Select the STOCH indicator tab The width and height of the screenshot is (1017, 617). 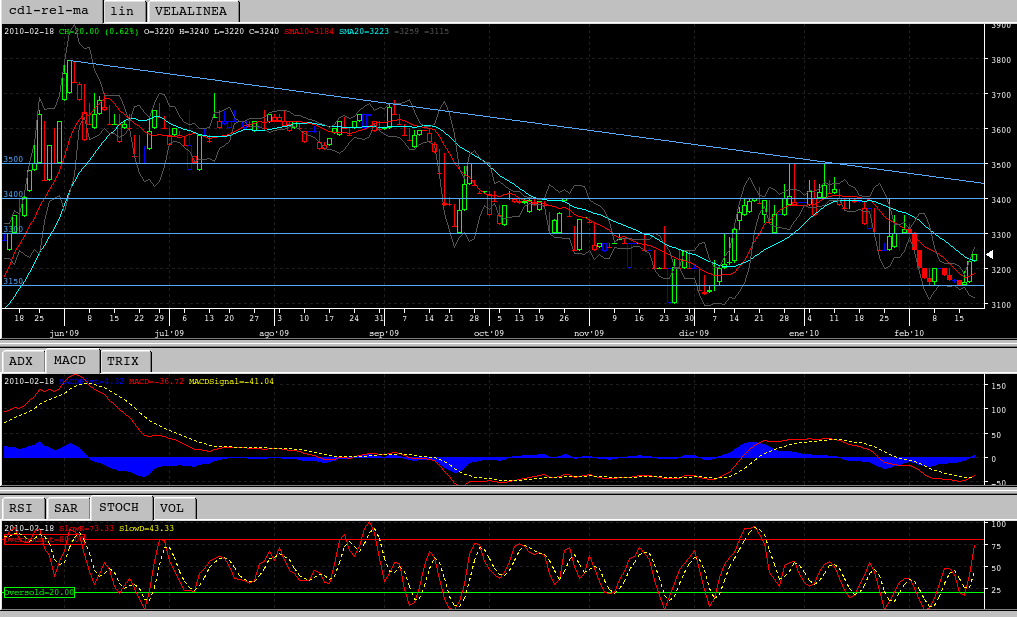(120, 508)
